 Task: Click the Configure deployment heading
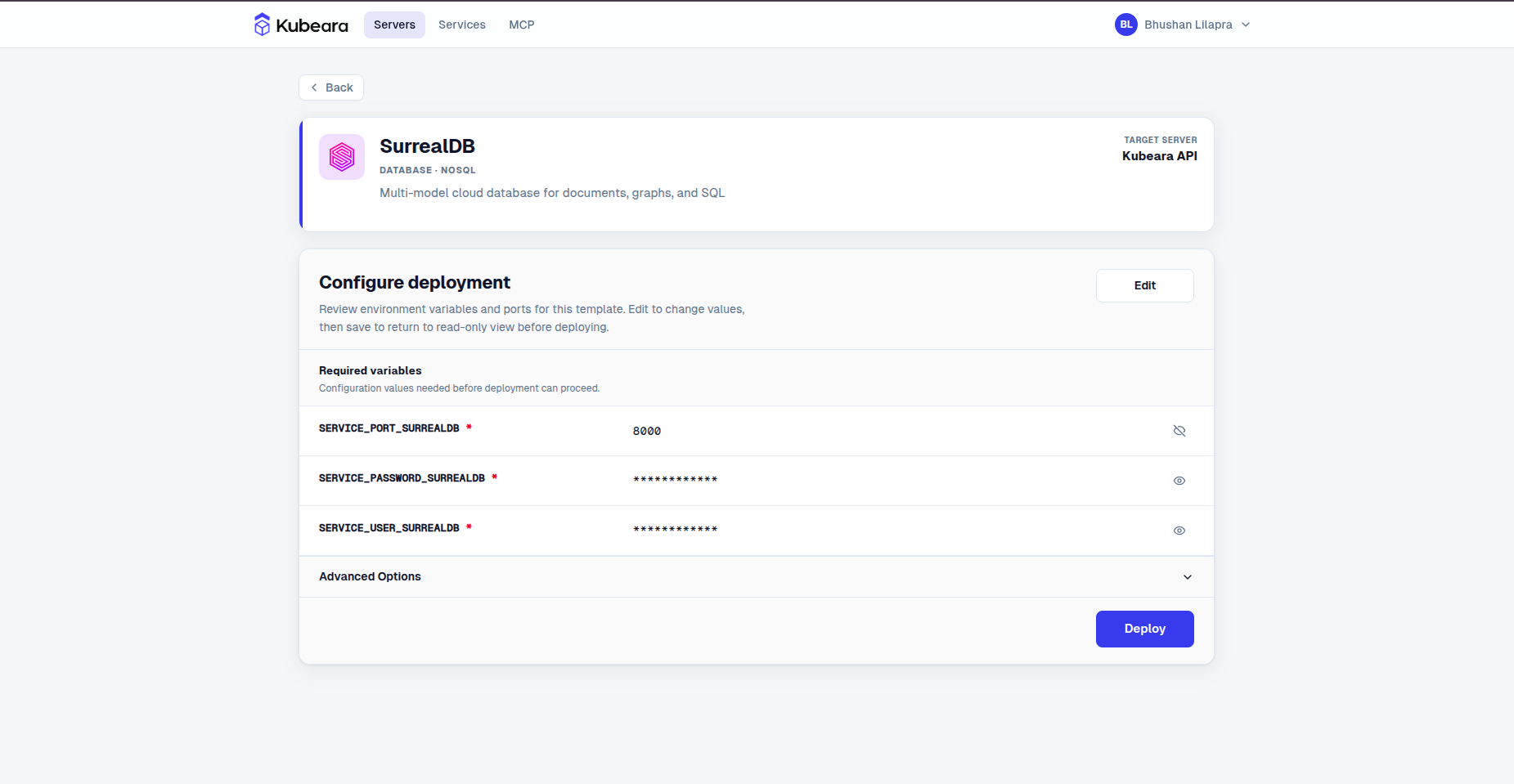coord(415,282)
